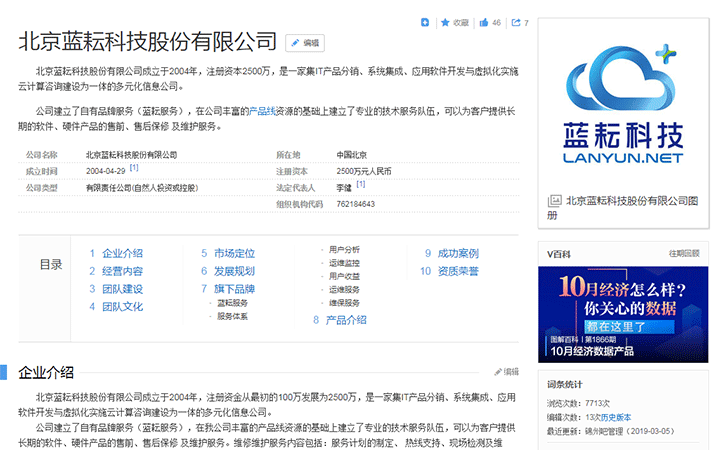
Task: Open the 维保服务 subsection link
Action: coord(344,303)
